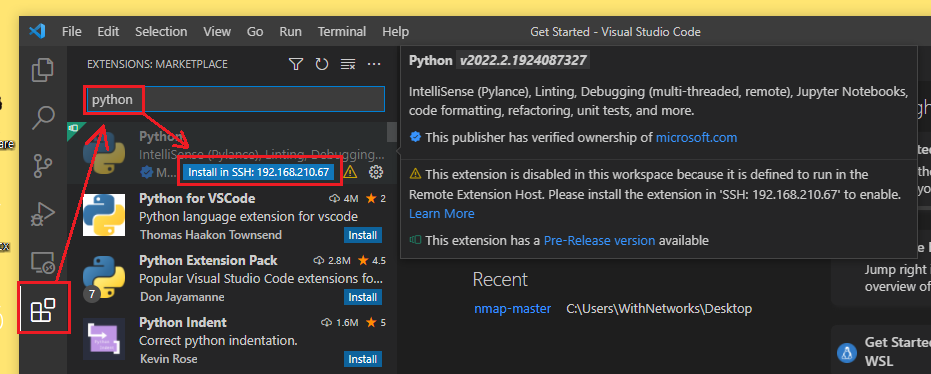Open the Terminal menu
The image size is (931, 374).
(x=341, y=31)
